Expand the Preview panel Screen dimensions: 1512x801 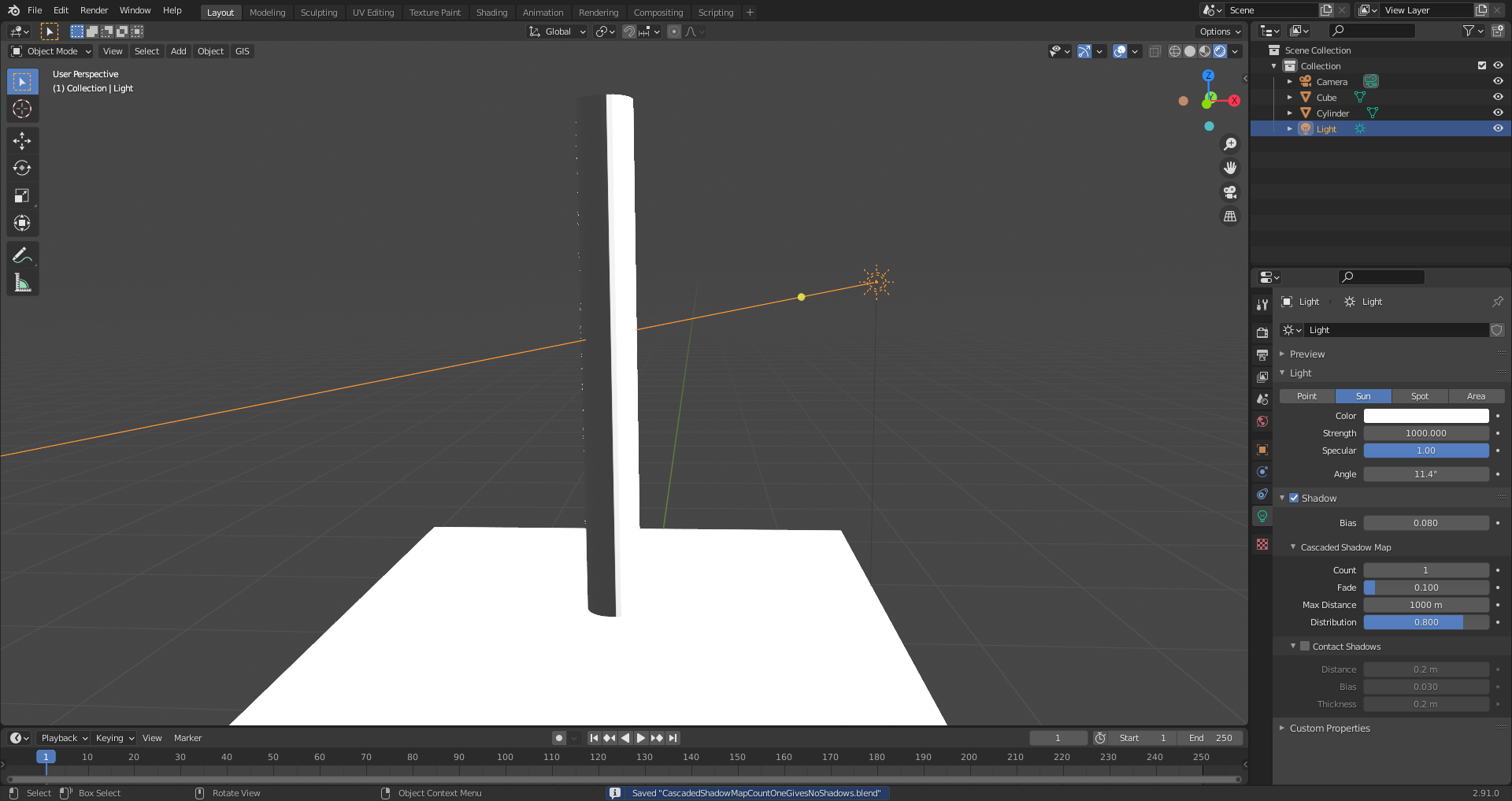1307,354
